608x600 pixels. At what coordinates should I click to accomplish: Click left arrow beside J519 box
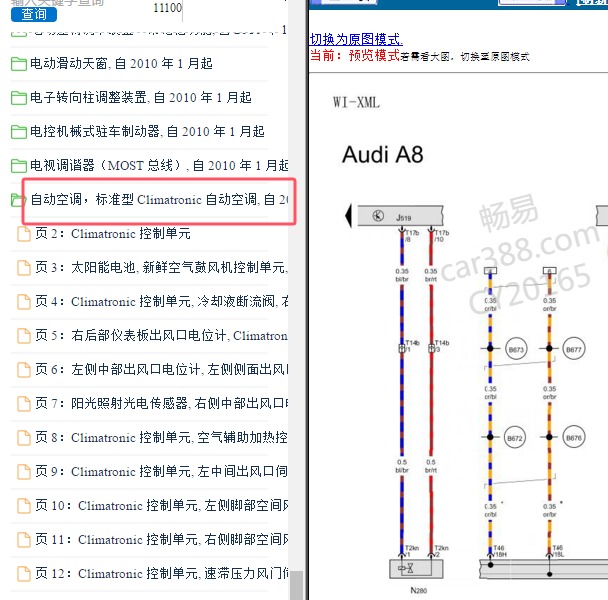pos(348,215)
